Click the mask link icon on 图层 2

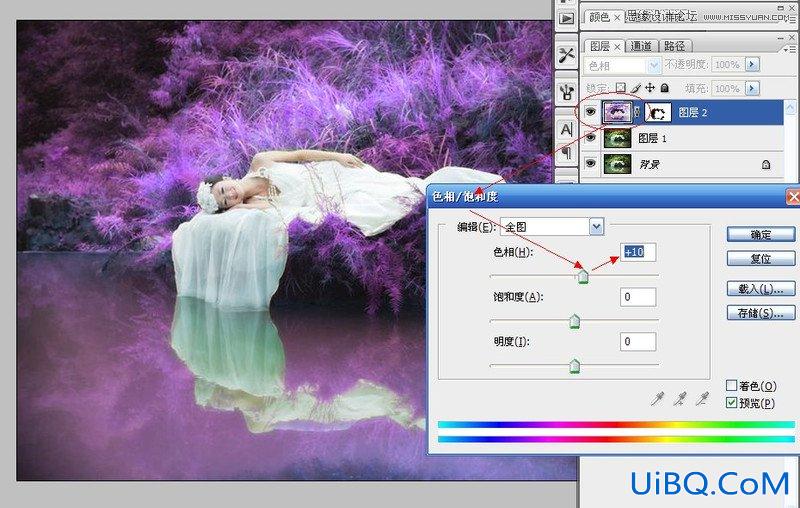click(637, 112)
